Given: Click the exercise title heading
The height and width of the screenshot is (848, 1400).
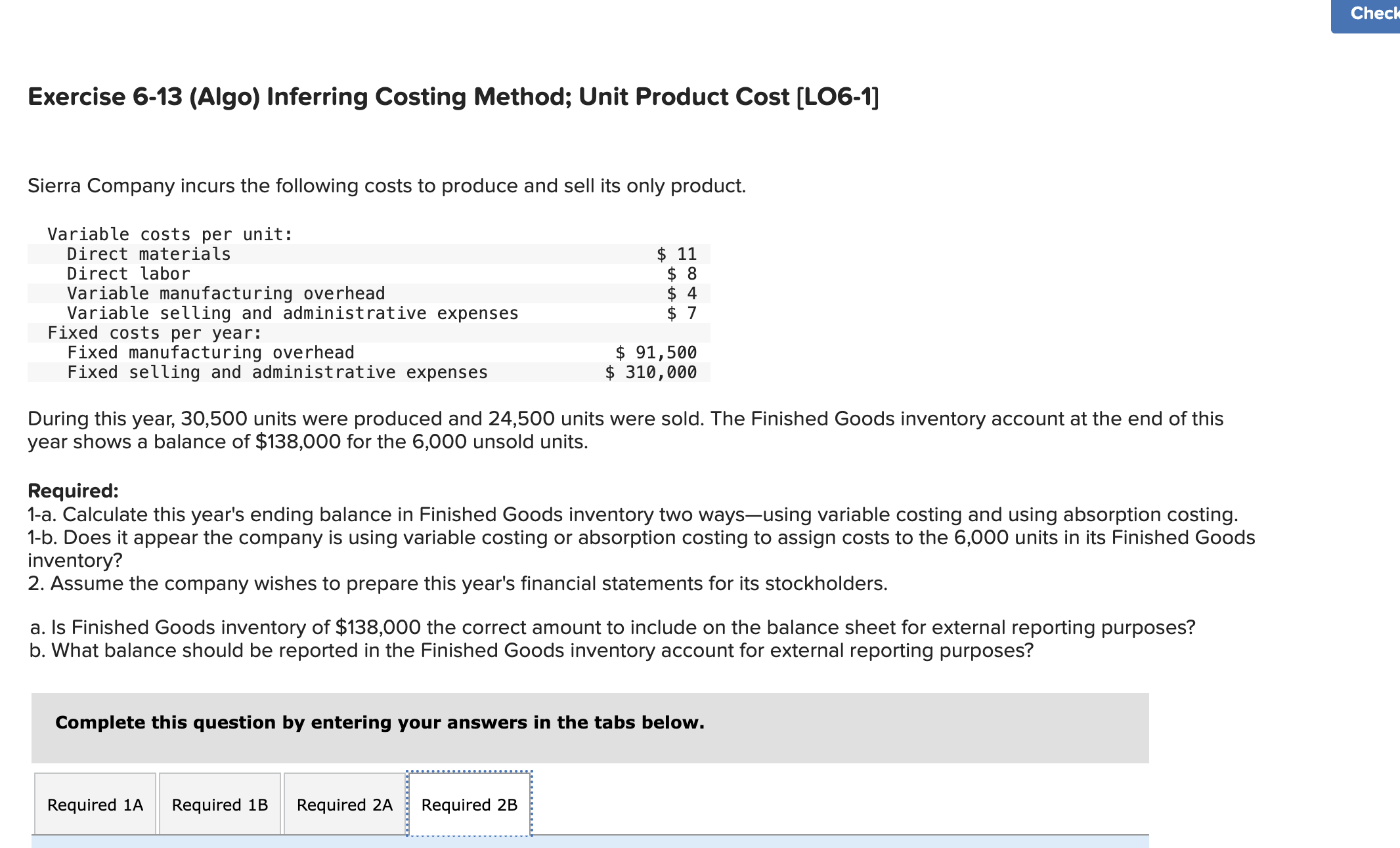Looking at the screenshot, I should pos(453,96).
